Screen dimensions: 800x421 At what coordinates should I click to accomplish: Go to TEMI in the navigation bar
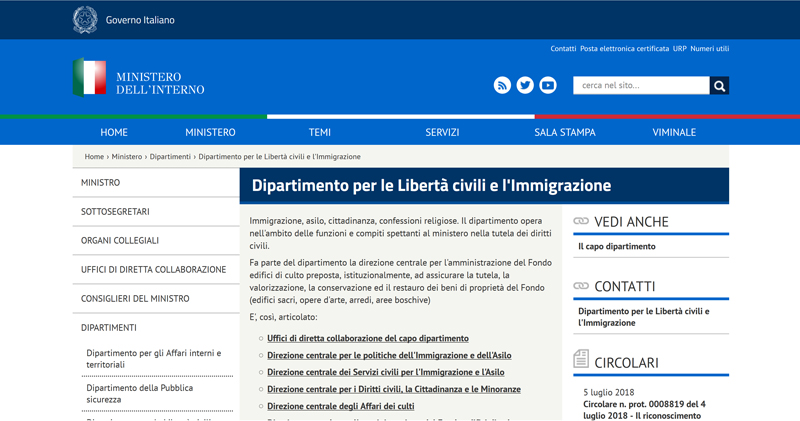coord(320,132)
